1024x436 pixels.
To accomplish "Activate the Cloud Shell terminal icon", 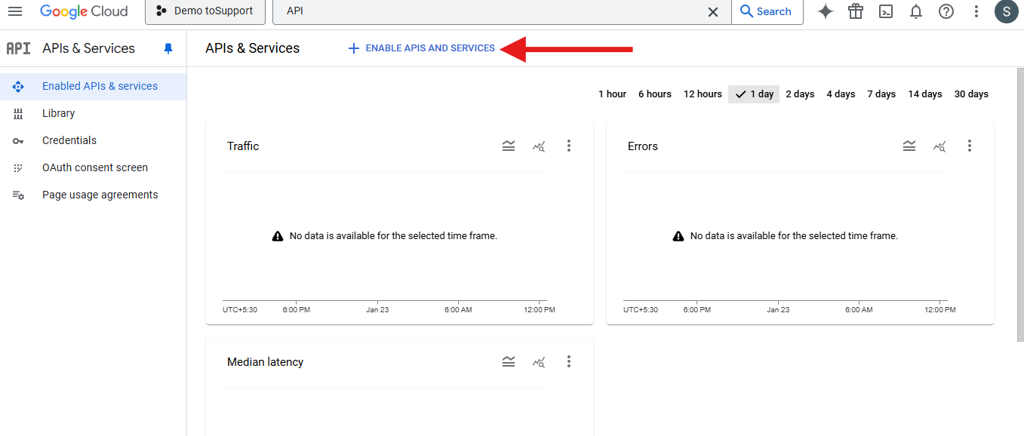I will tap(886, 12).
